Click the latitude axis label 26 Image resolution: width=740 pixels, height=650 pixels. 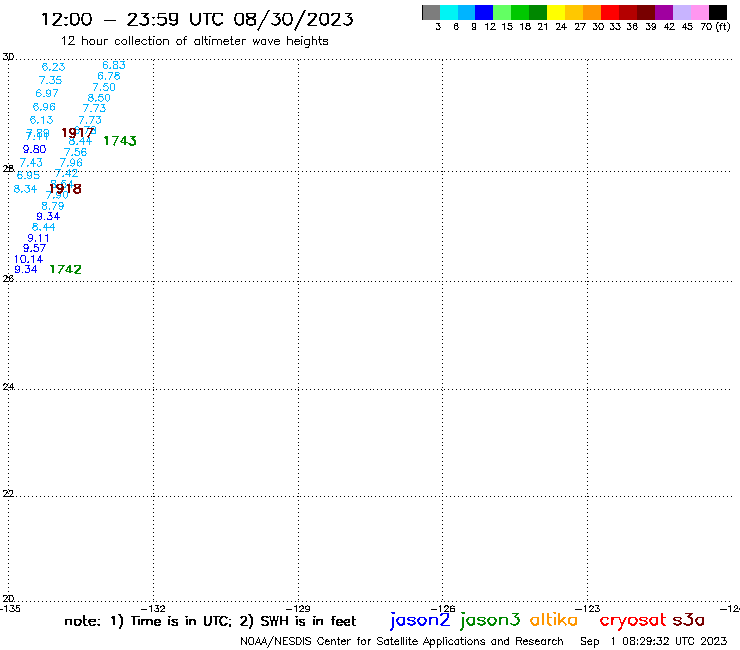[x=8, y=279]
